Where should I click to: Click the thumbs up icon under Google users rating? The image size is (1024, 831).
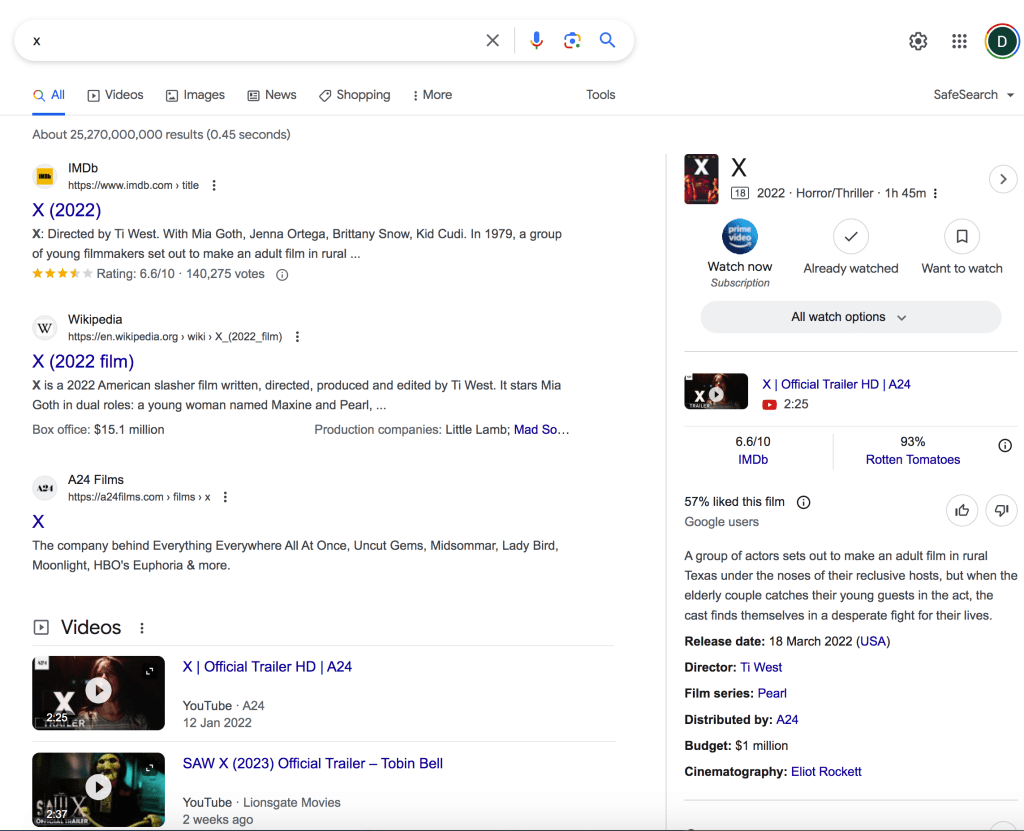click(x=962, y=510)
